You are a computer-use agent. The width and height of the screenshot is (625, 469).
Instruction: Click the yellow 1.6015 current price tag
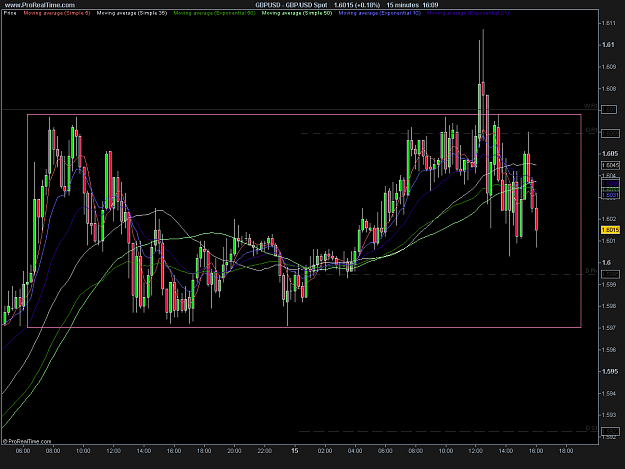[x=610, y=230]
